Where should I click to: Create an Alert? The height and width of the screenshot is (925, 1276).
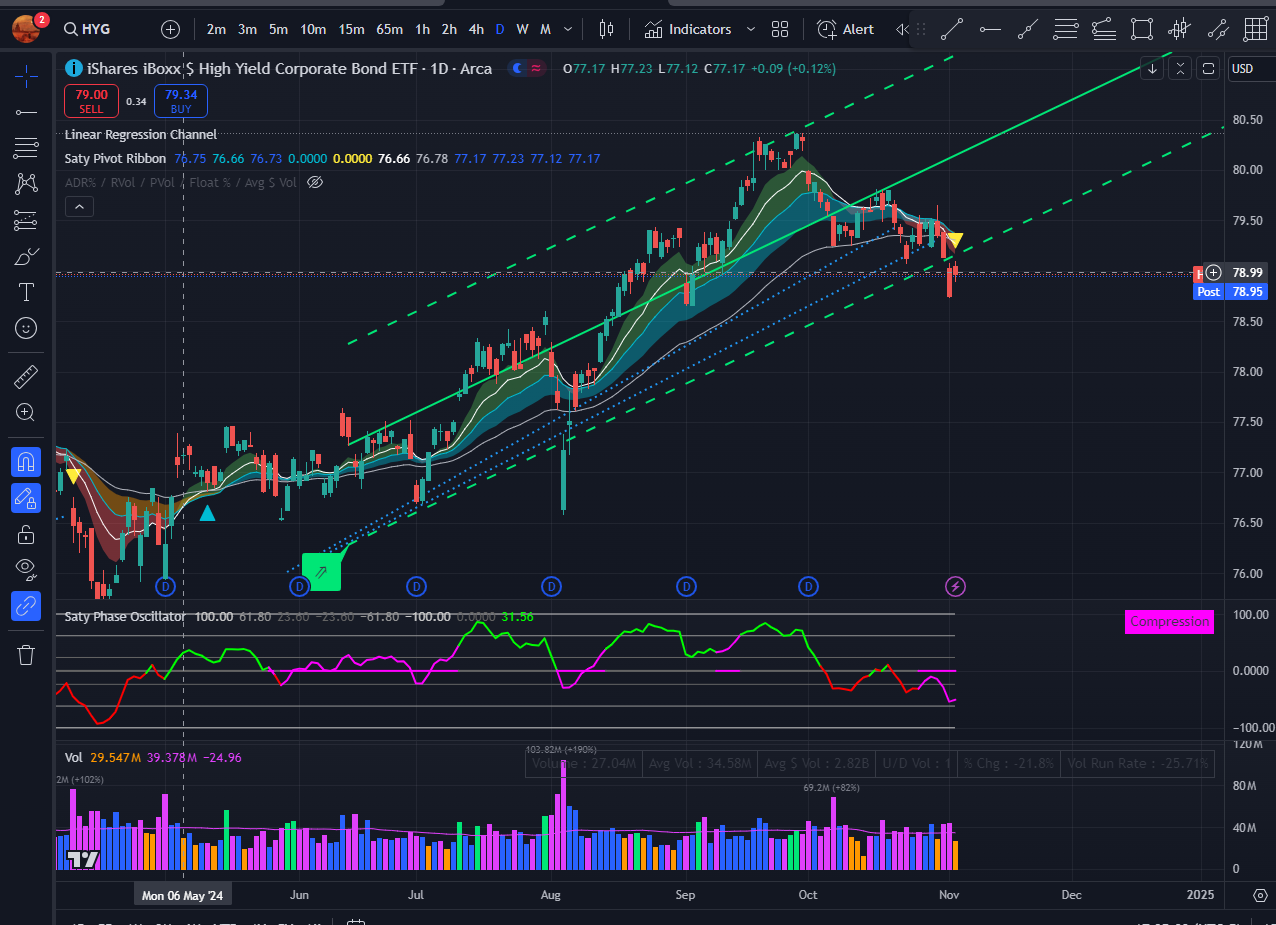point(846,29)
